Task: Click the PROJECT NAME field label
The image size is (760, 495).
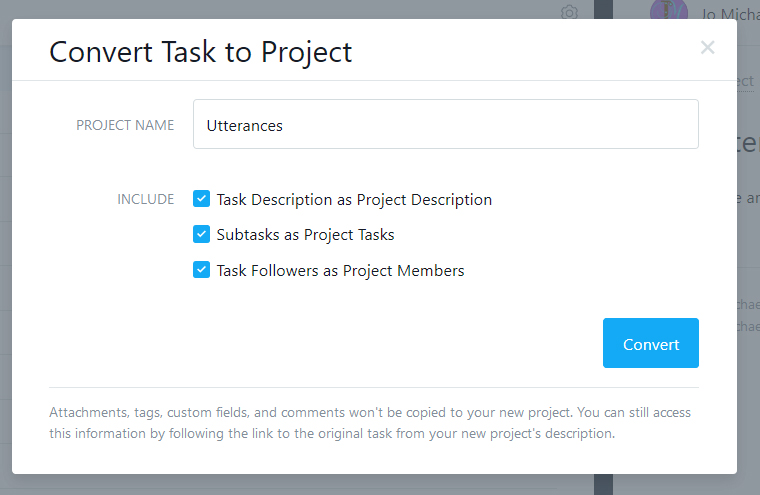Action: click(x=125, y=125)
